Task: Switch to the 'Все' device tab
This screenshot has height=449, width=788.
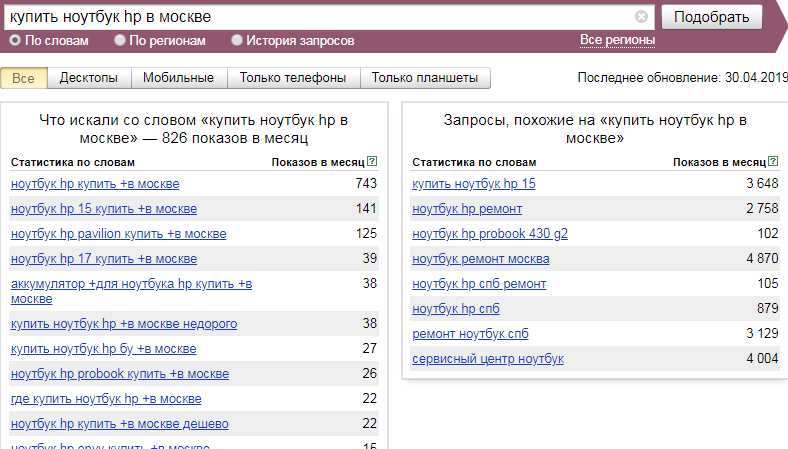Action: click(x=24, y=78)
